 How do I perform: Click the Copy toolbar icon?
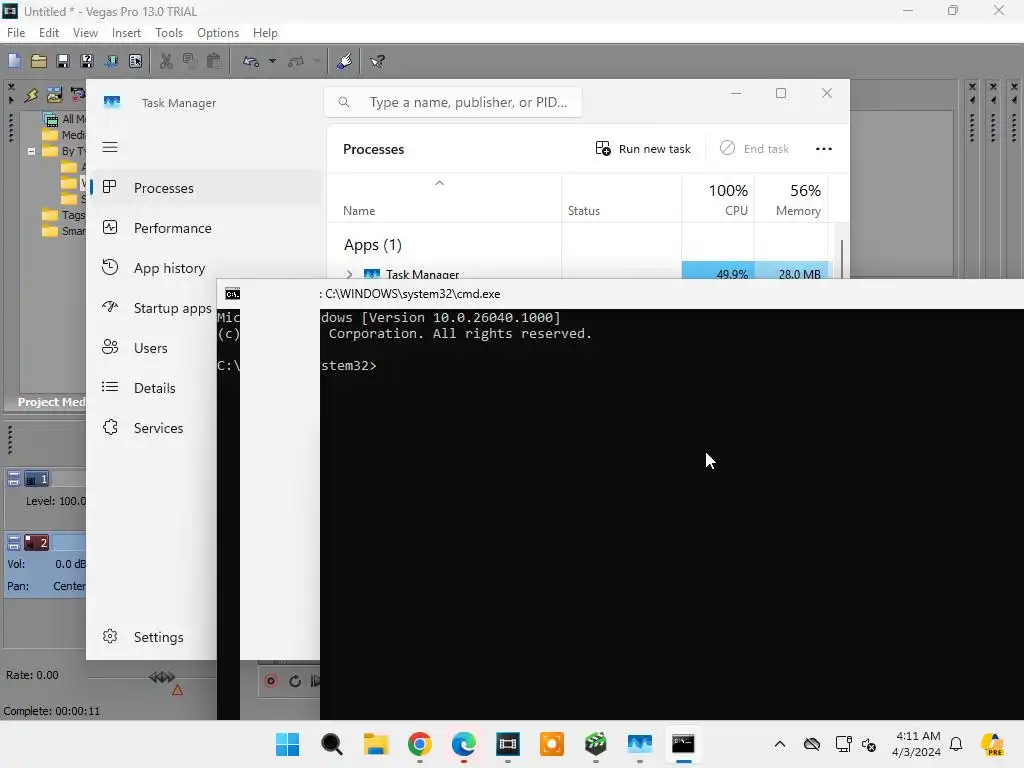tap(190, 61)
